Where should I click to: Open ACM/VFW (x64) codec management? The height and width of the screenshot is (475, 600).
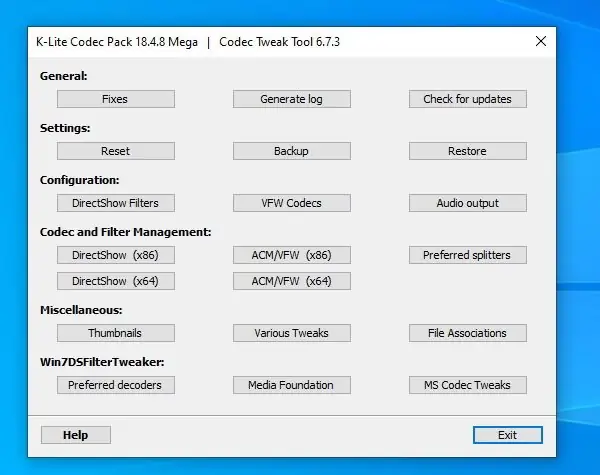(291, 281)
